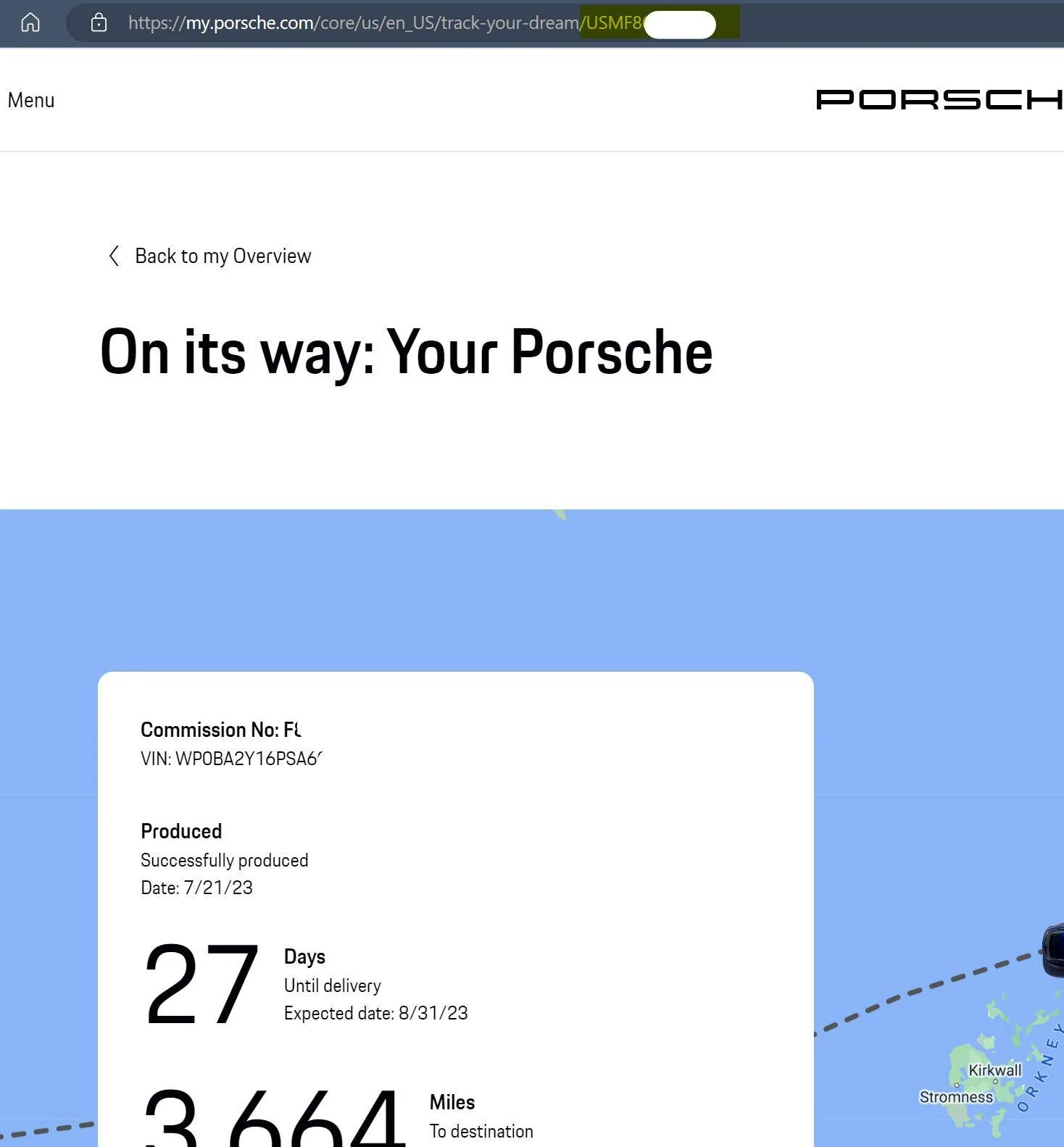Open the Menu in Porsche header
Screen dimensions: 1064x1147
(31, 100)
